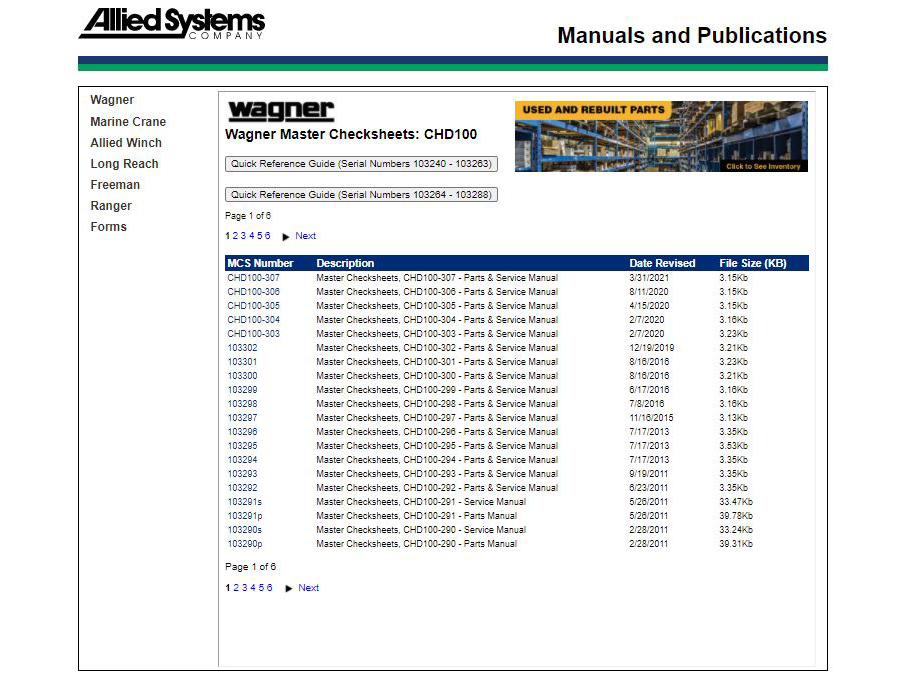
Task: Select the 11/16/2015 revision date
Action: [652, 418]
